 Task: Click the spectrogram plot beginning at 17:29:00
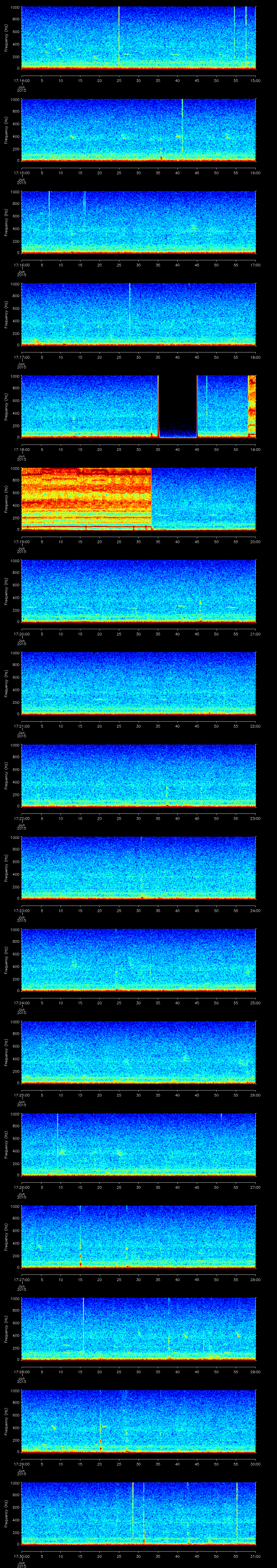(x=139, y=1421)
